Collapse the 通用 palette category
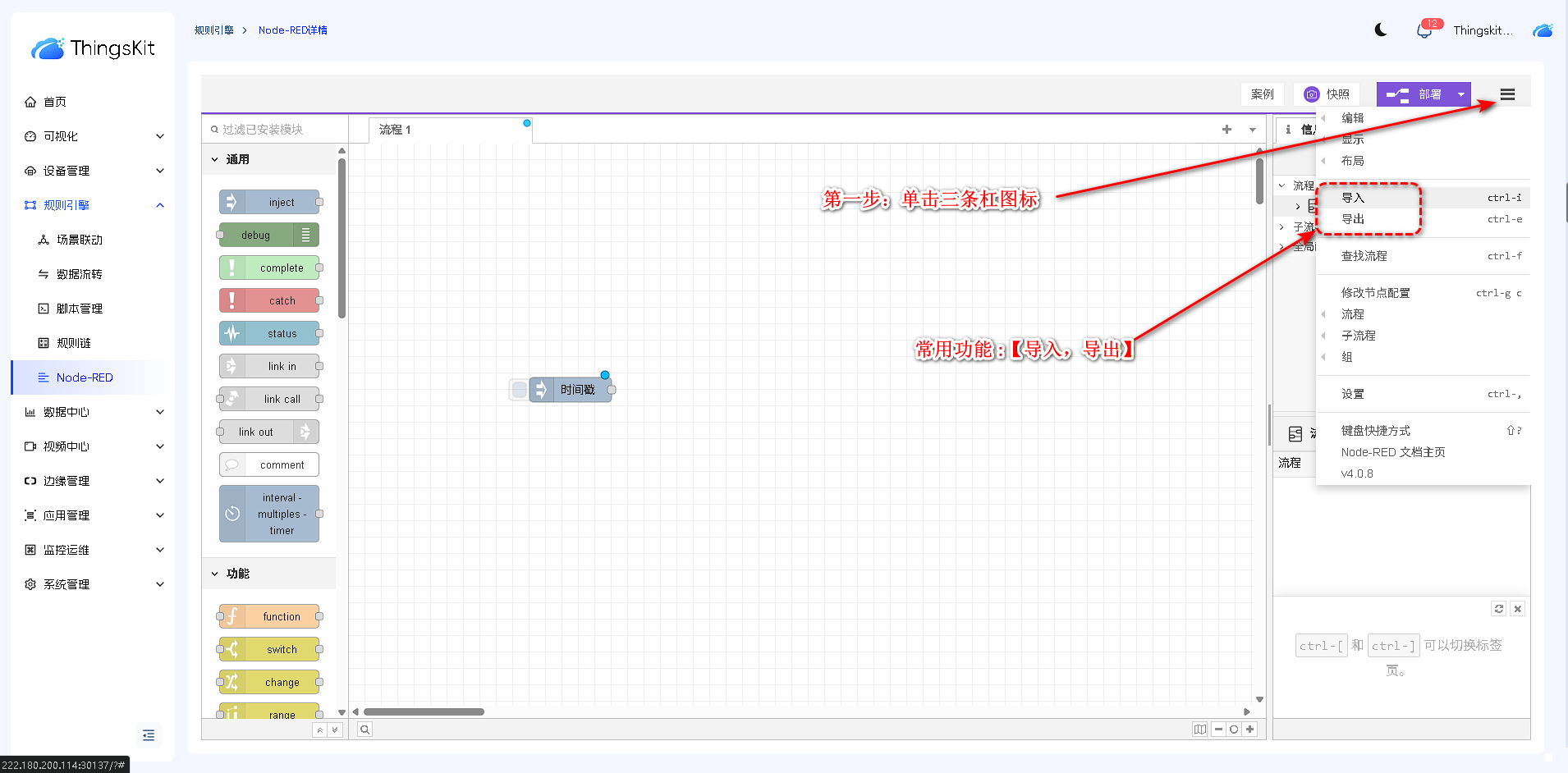Viewport: 1568px width, 773px height. [215, 160]
